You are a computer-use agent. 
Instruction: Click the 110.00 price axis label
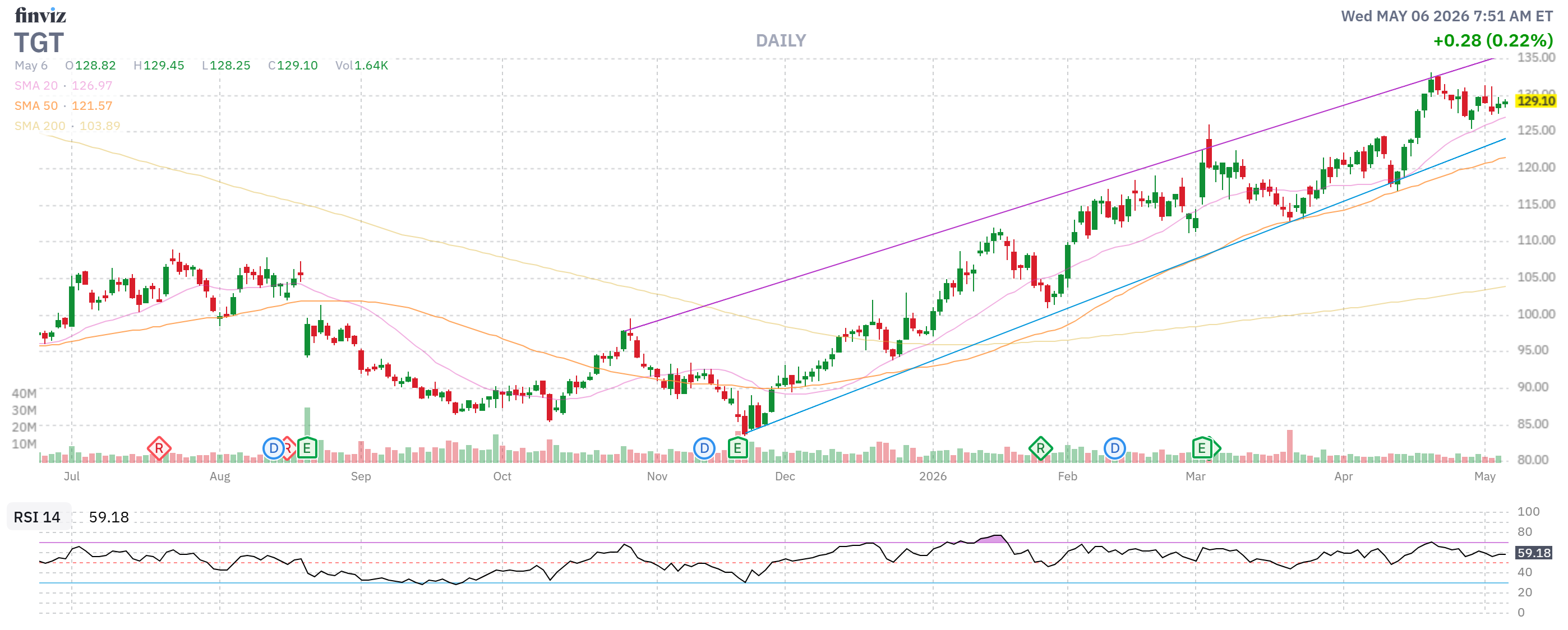point(1535,241)
